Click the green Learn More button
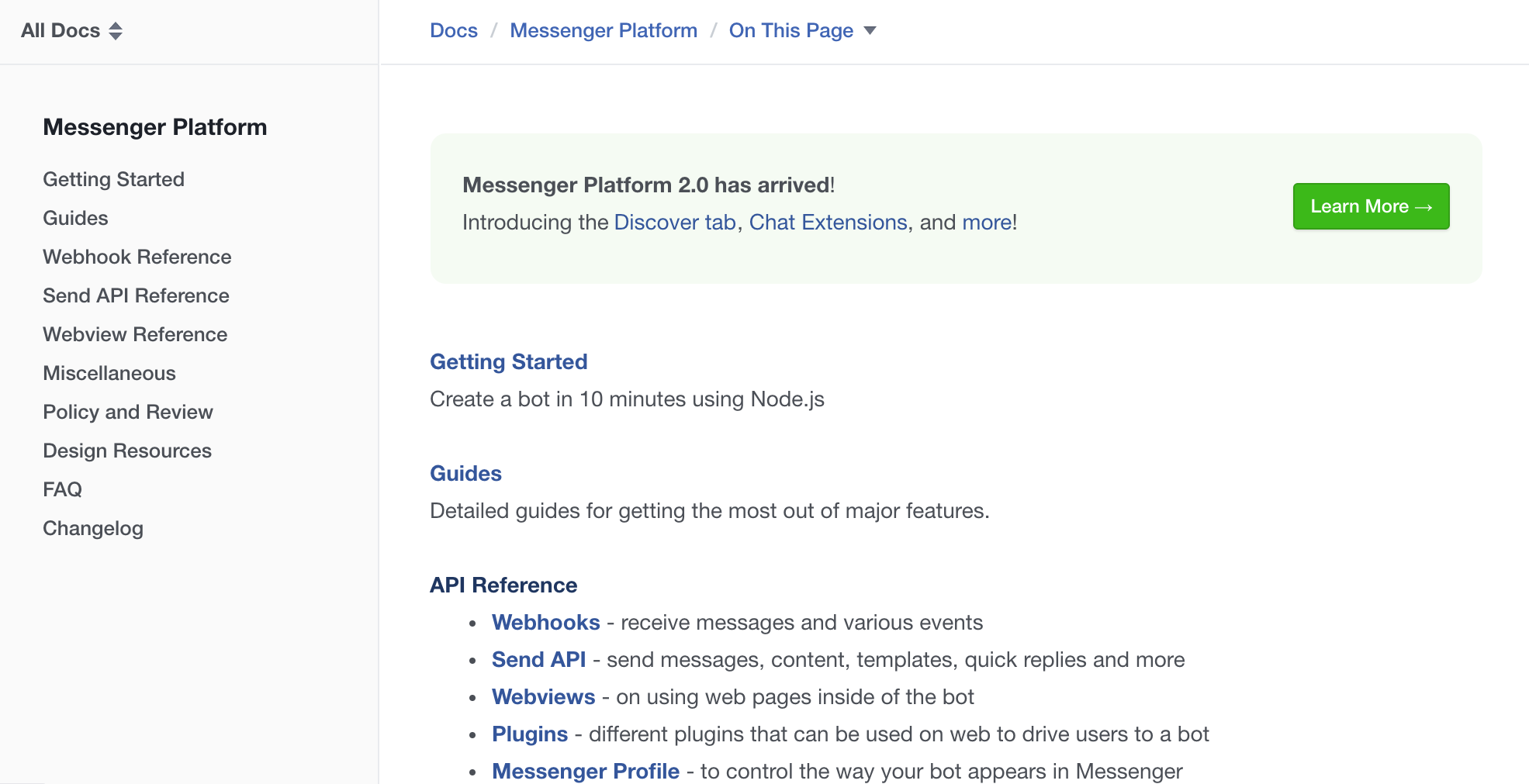 [x=1371, y=206]
